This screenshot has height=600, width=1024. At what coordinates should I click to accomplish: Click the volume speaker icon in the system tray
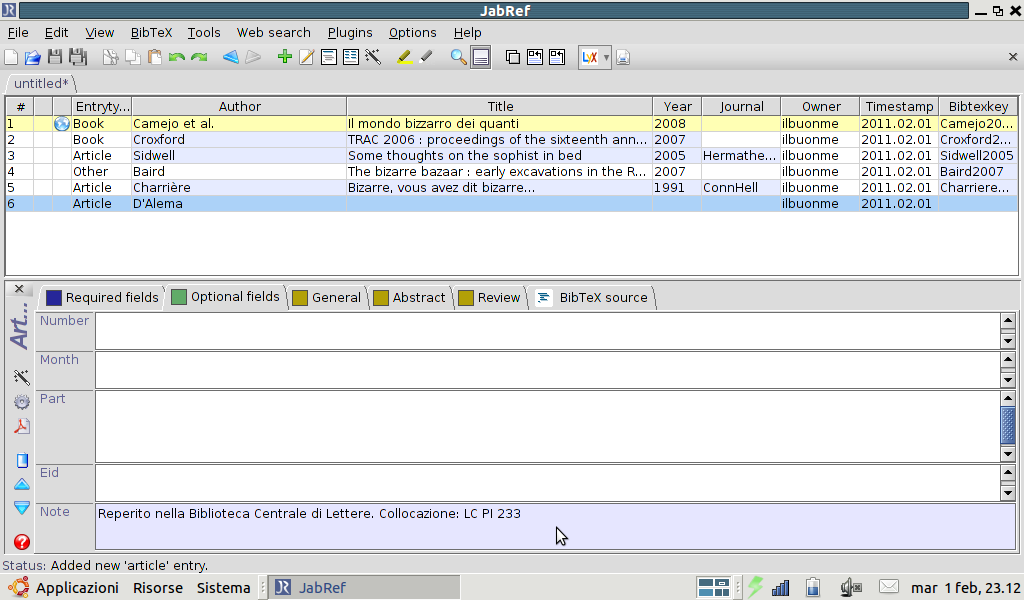click(850, 588)
